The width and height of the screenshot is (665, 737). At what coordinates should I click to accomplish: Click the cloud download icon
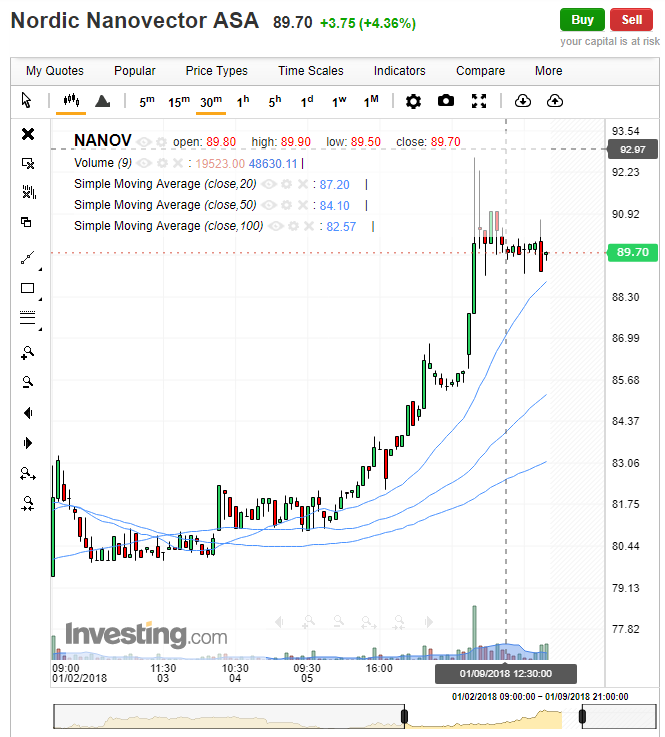[523, 101]
